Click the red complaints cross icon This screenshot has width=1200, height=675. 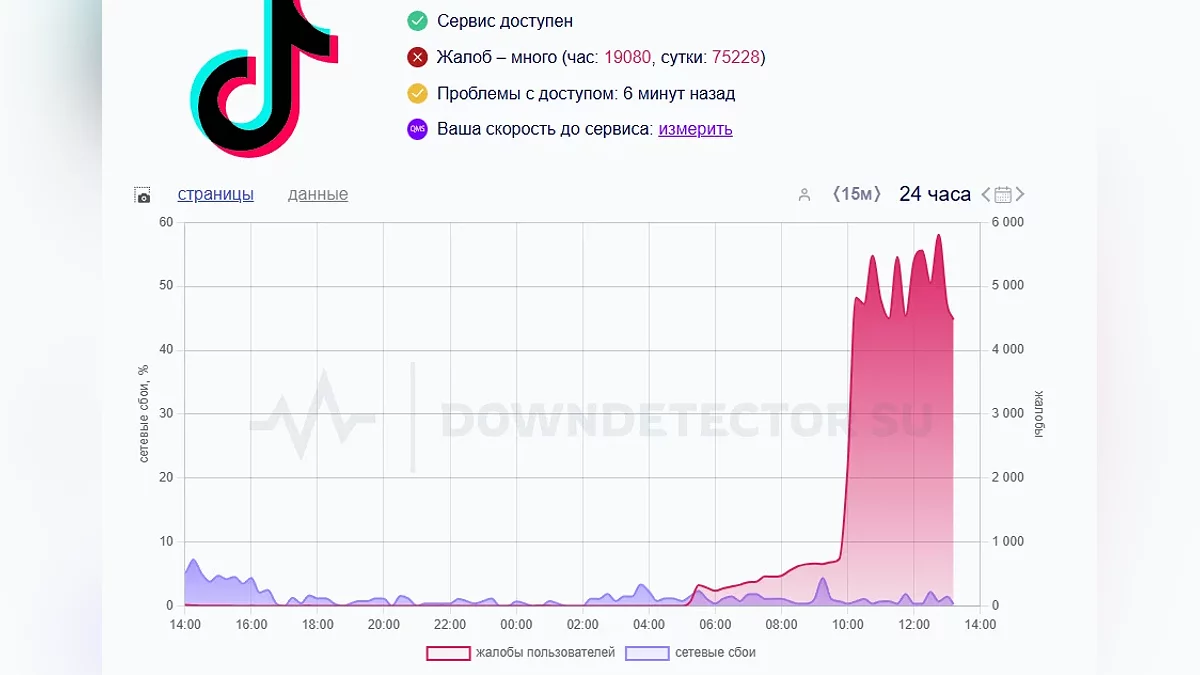pyautogui.click(x=417, y=57)
